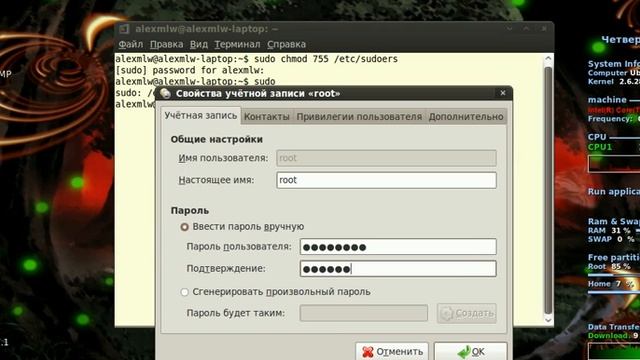Click the terminal window title icon
The image size is (640, 360).
pos(124,29)
